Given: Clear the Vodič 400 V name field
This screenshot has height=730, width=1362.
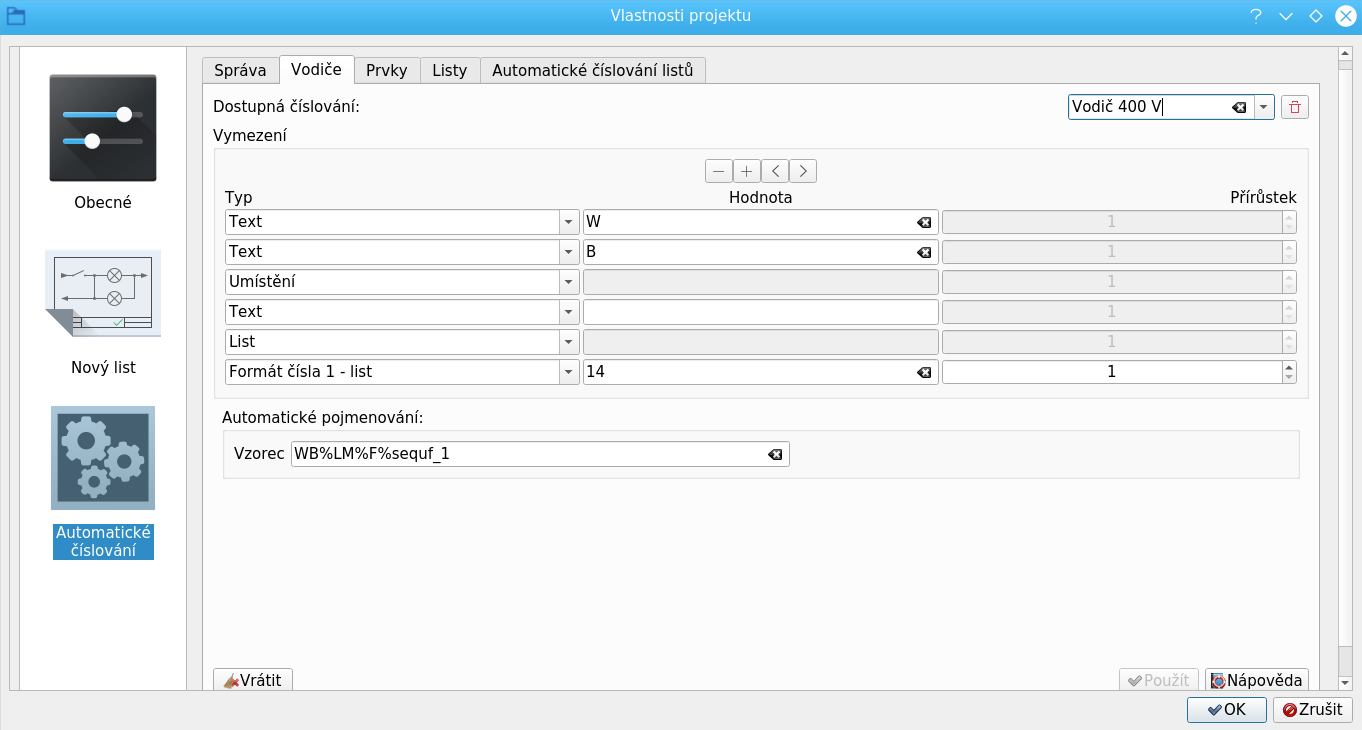Looking at the screenshot, I should (x=1239, y=107).
